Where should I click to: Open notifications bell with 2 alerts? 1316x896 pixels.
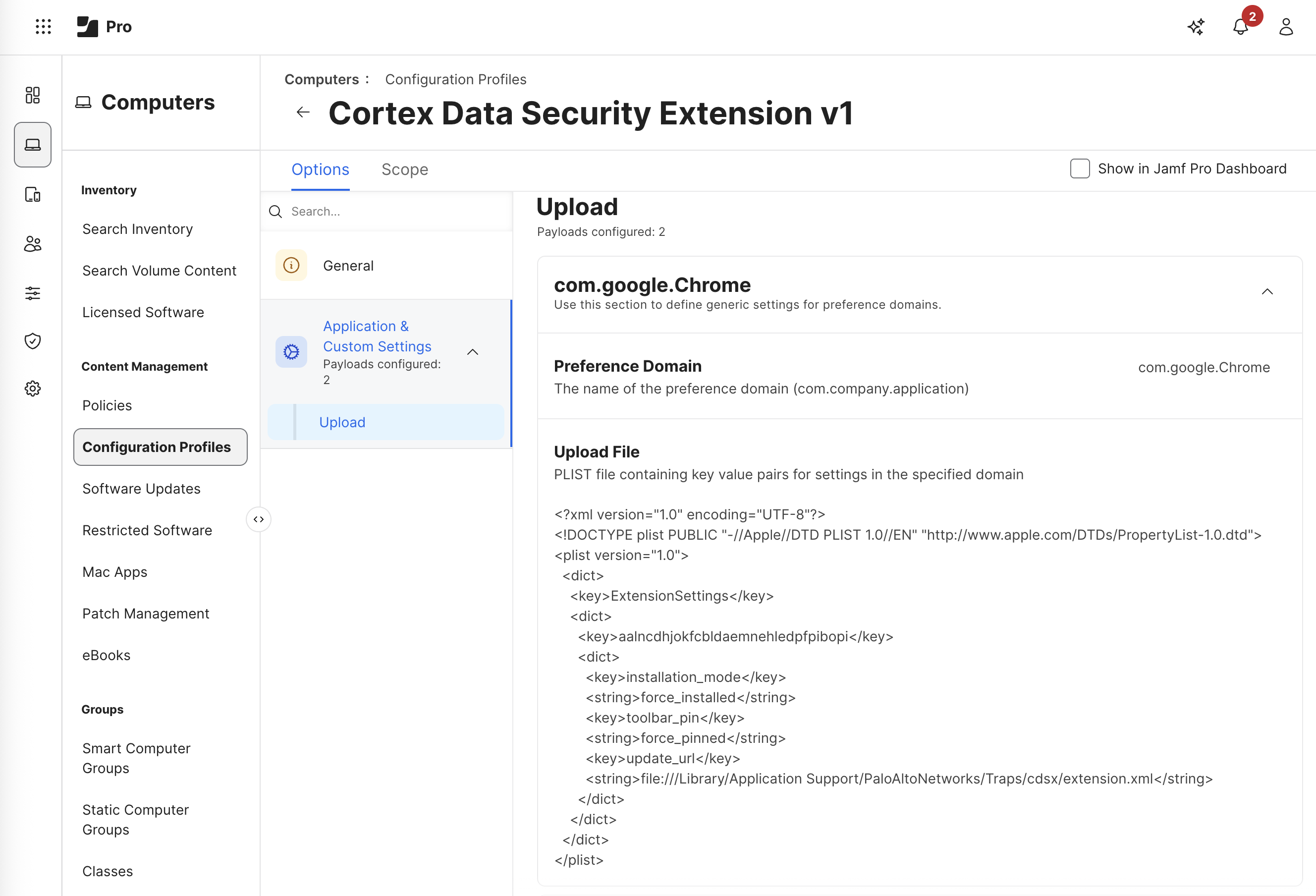1241,27
